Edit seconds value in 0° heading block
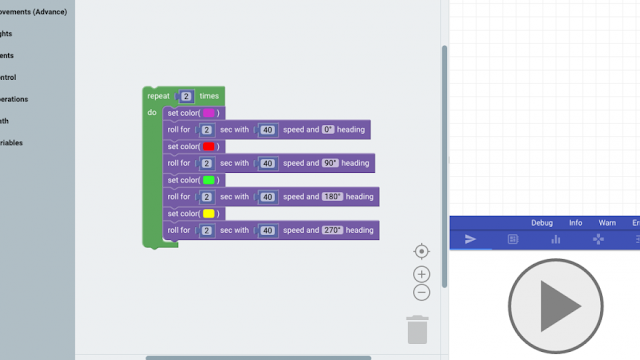Image resolution: width=640 pixels, height=360 pixels. [x=207, y=130]
